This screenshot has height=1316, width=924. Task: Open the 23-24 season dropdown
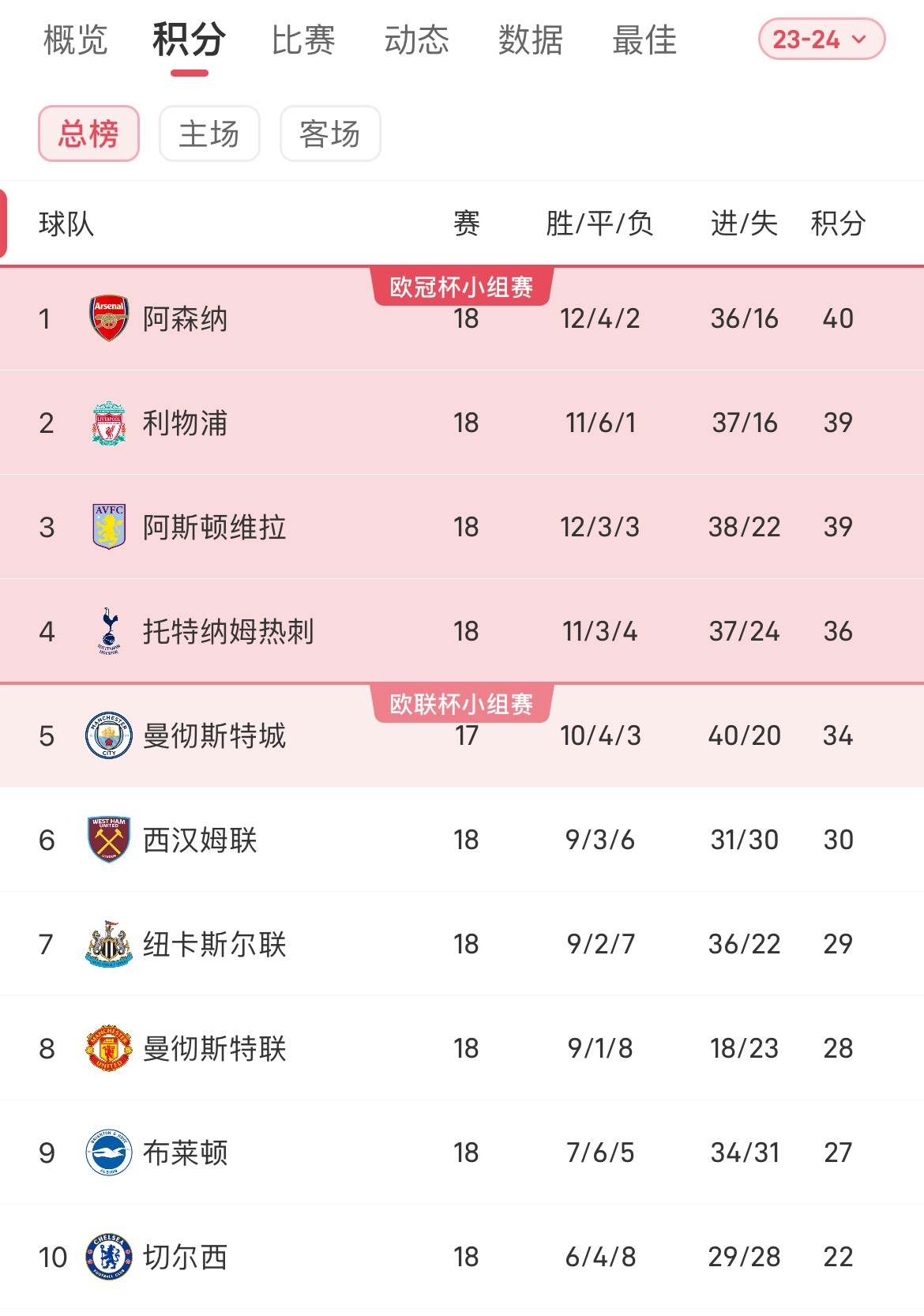(821, 39)
